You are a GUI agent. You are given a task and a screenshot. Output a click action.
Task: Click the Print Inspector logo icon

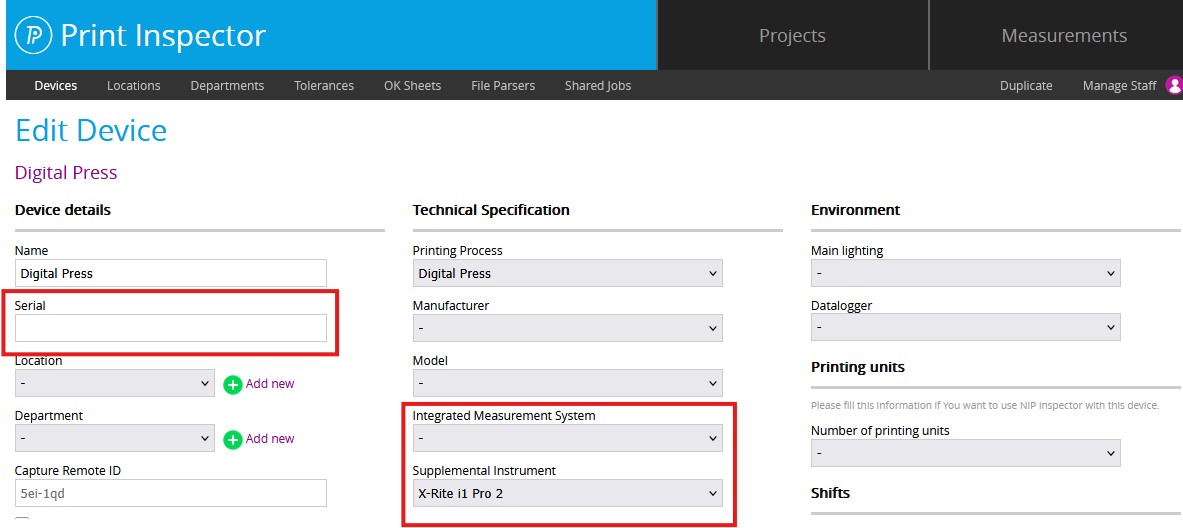(x=33, y=35)
